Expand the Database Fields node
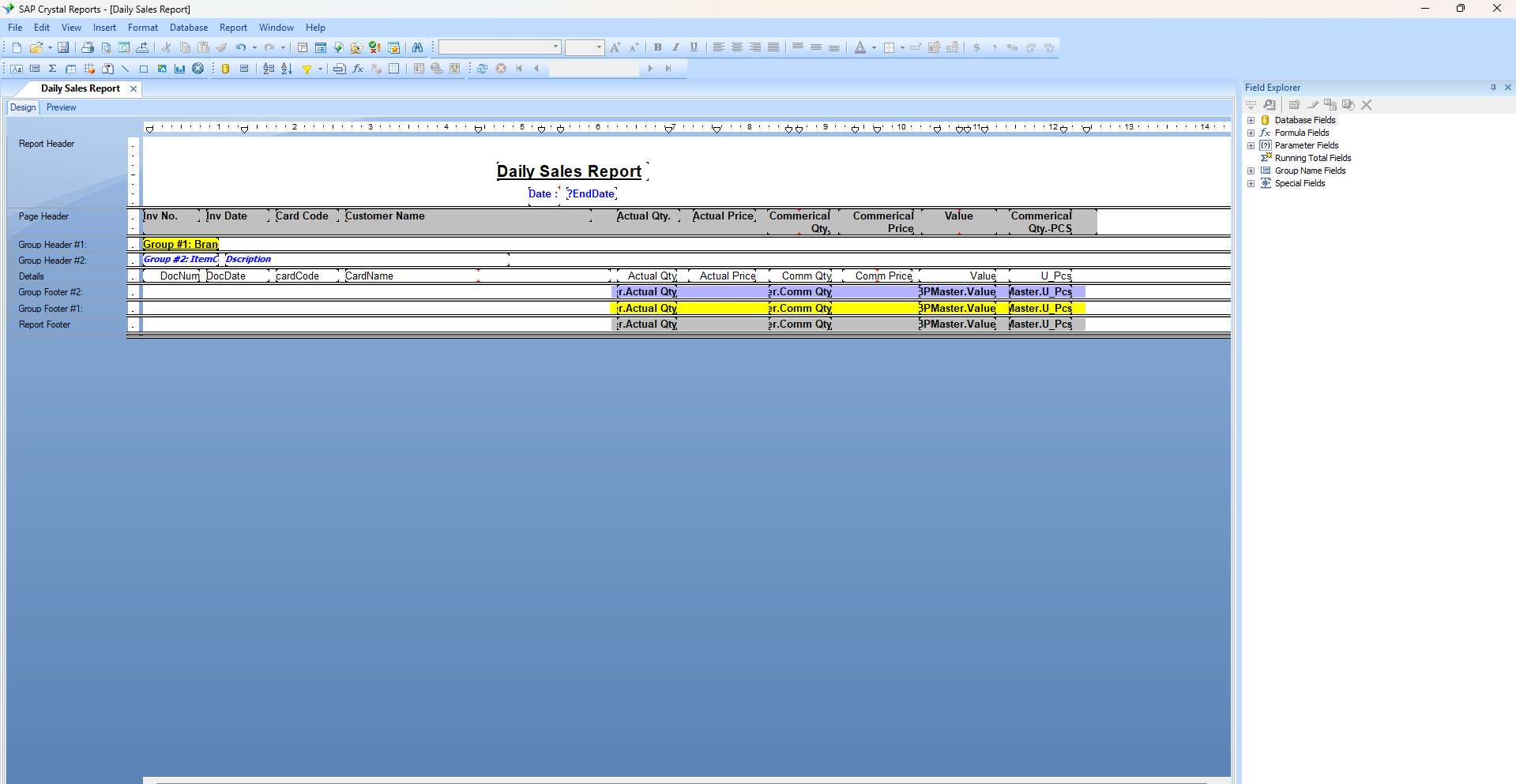1516x784 pixels. (x=1251, y=120)
